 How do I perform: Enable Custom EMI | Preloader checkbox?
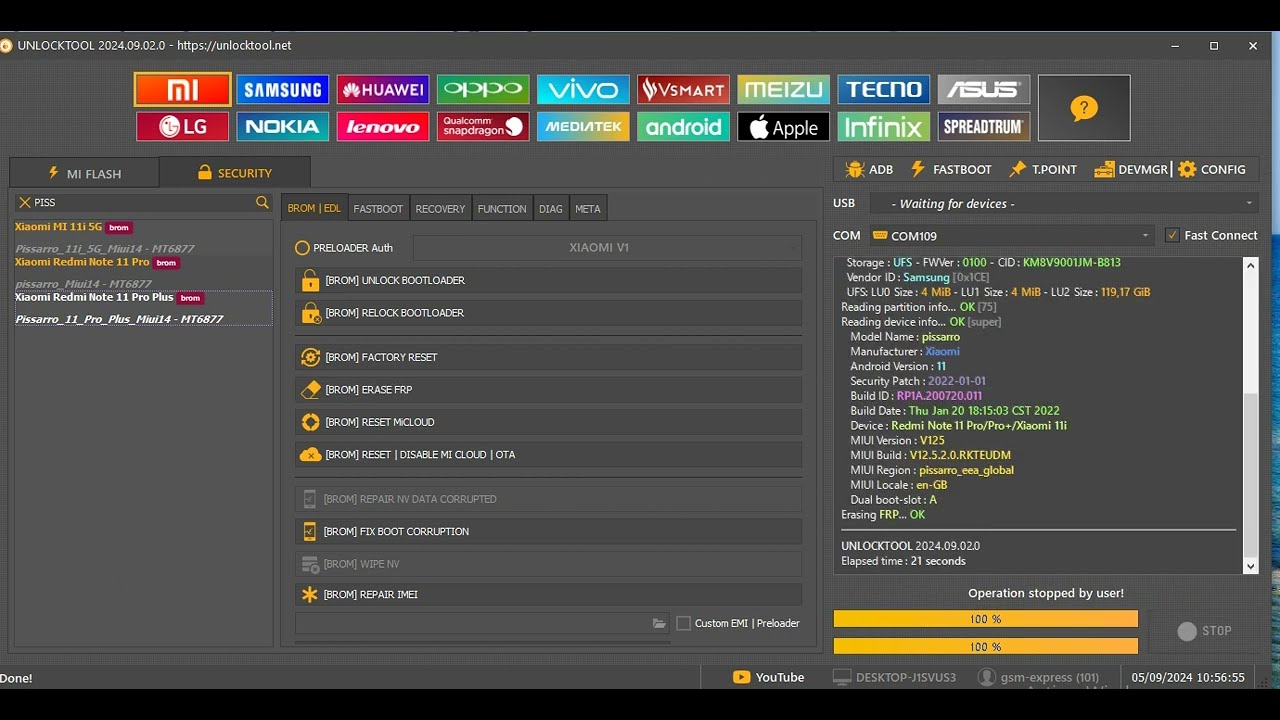coord(684,623)
